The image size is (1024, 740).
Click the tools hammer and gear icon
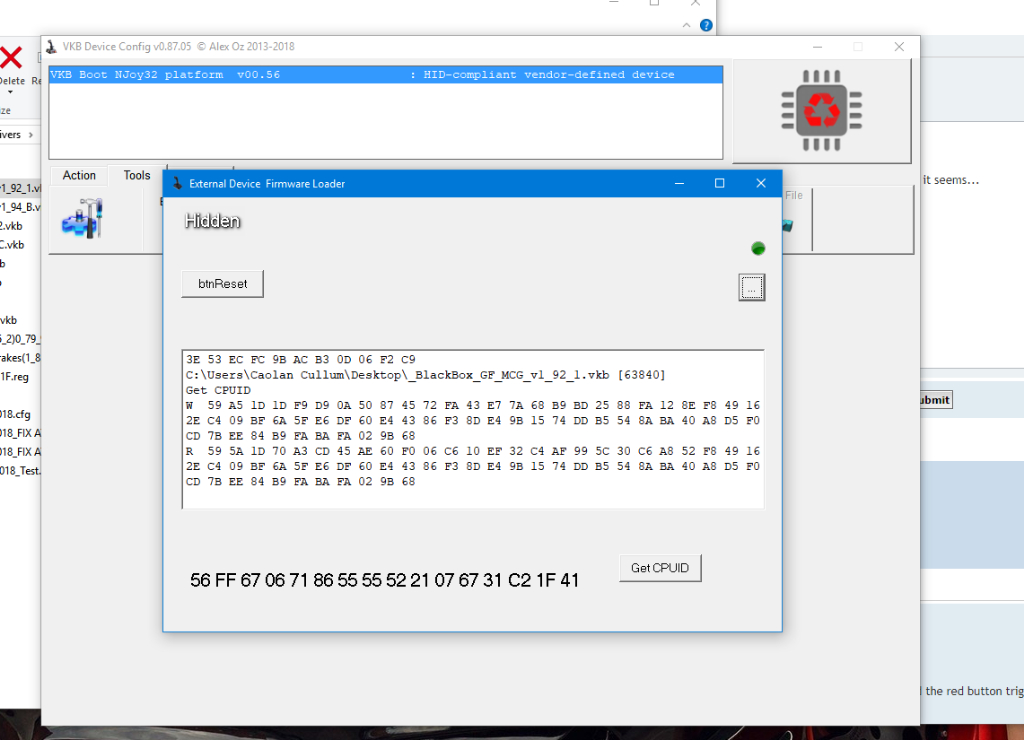(x=82, y=218)
